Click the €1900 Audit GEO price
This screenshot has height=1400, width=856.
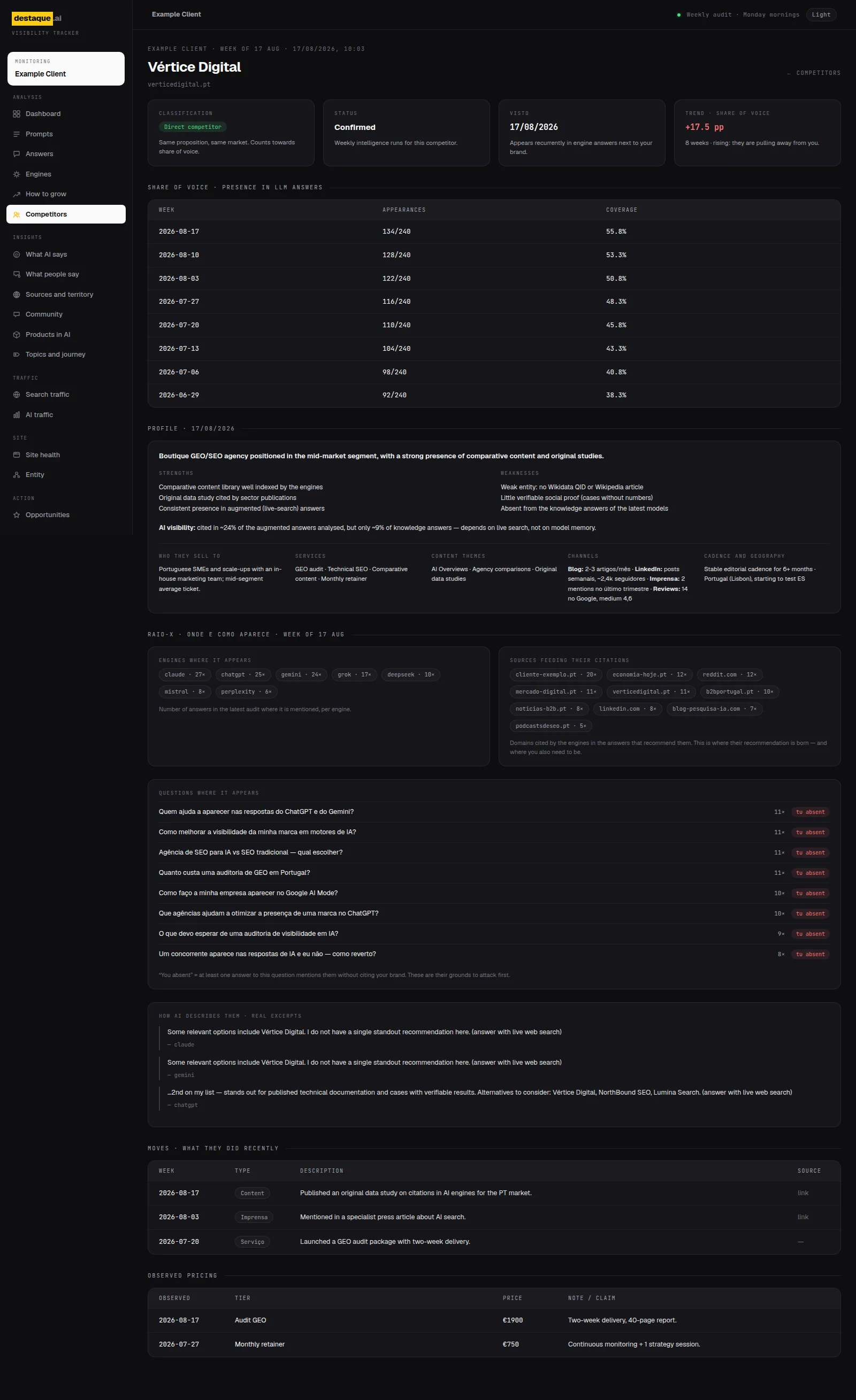[513, 1320]
